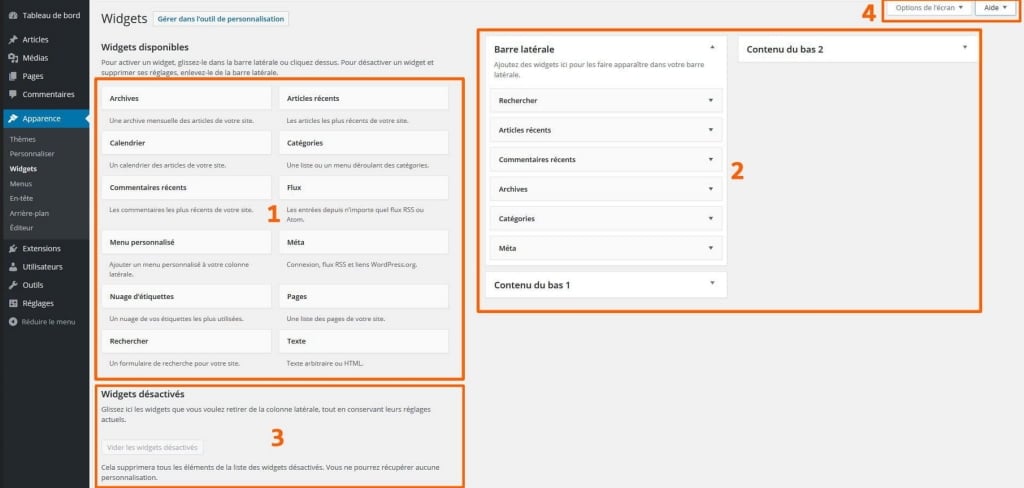Select the available Calendrier widget
This screenshot has height=488, width=1024.
(x=186, y=142)
